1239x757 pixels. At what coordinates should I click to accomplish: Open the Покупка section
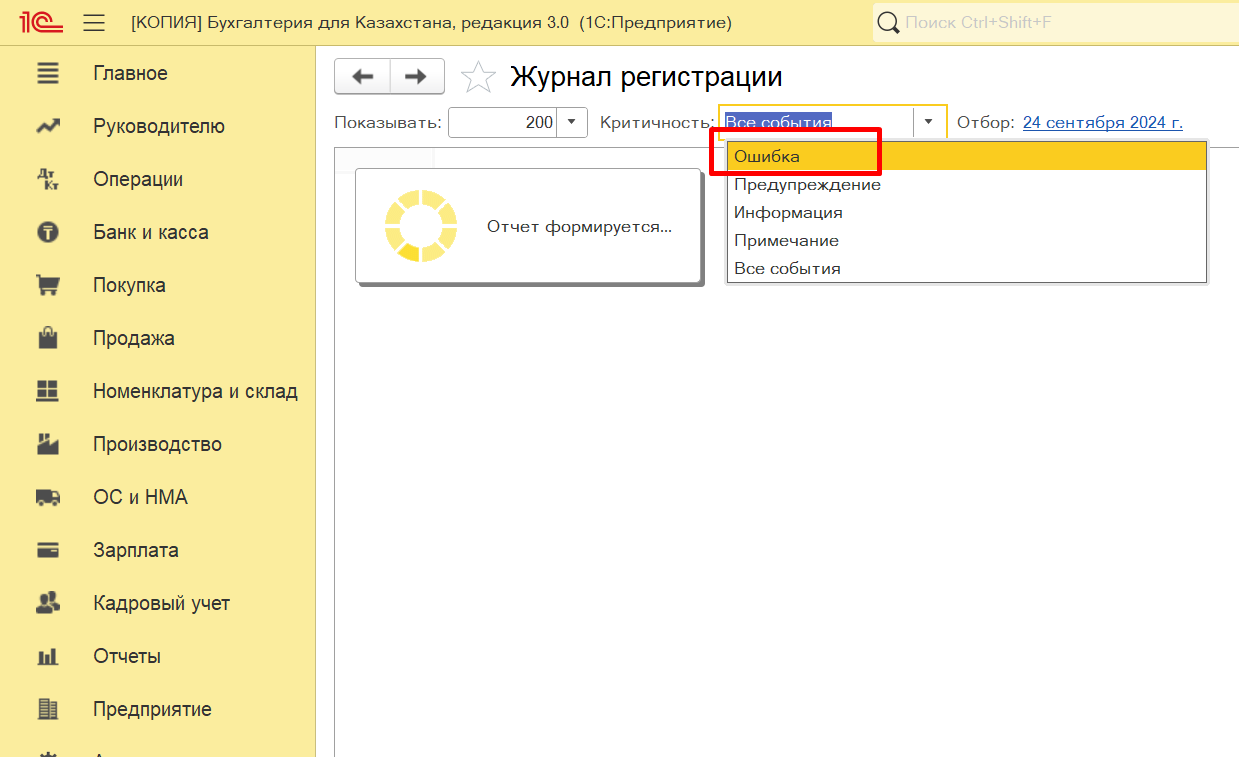click(129, 285)
